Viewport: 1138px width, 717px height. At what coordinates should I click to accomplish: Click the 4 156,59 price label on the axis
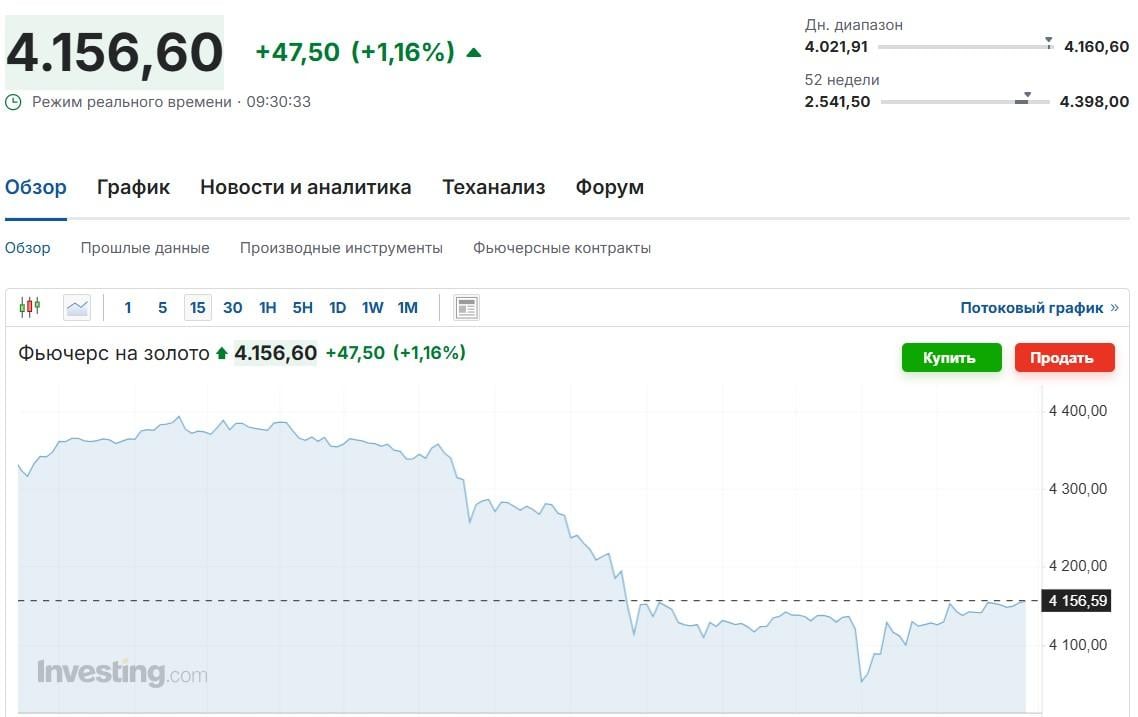(x=1075, y=601)
